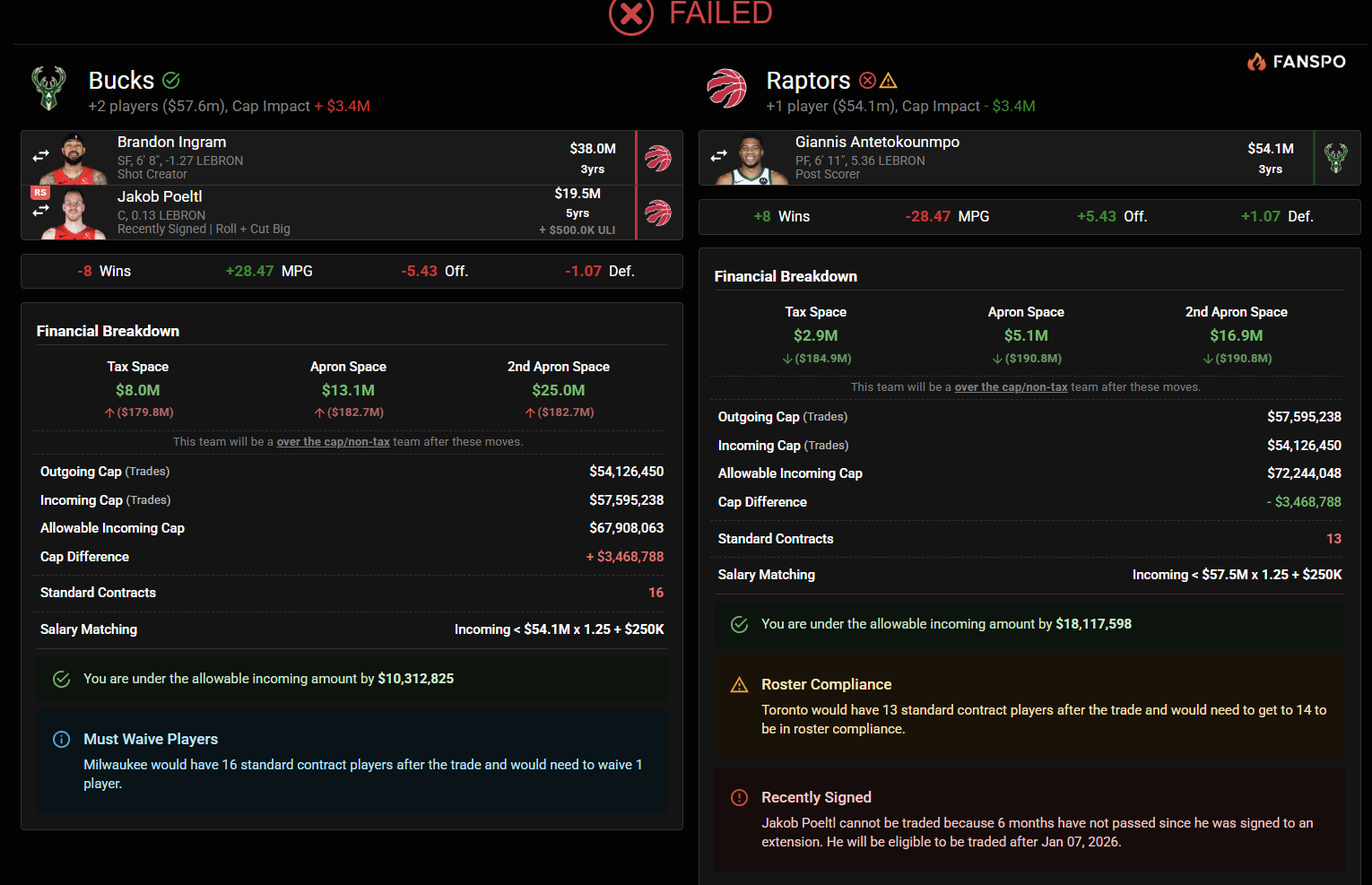Viewport: 1372px width, 885px height.
Task: Click the Bucks Apron Space value $13.1M
Action: tap(348, 390)
